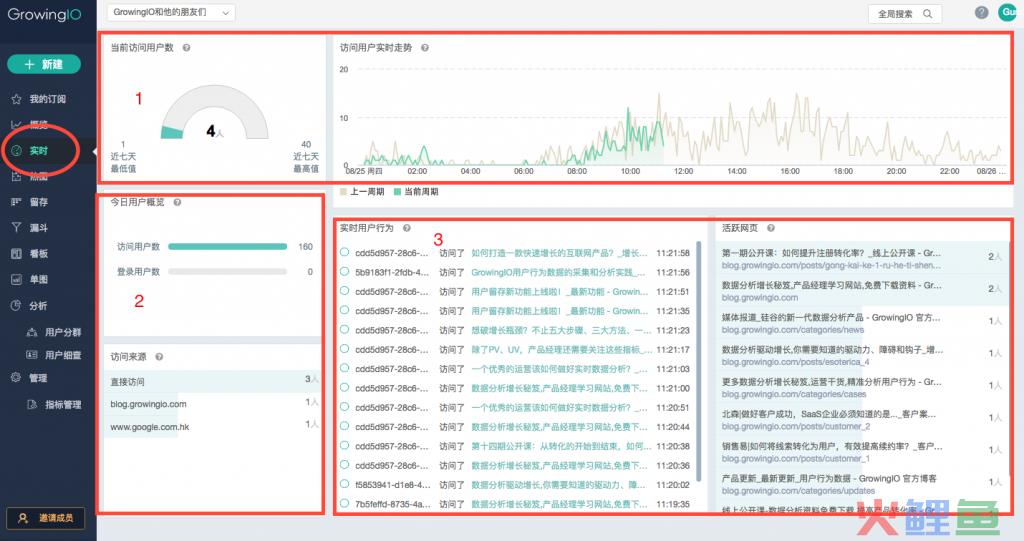This screenshot has height=541, width=1024.
Task: Click the GrowingIO logo
Action: [44, 14]
